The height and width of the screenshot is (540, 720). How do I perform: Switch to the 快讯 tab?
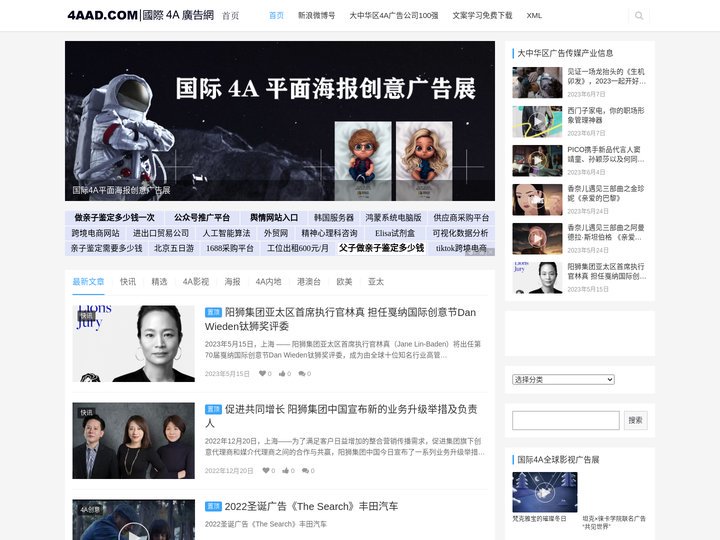tap(128, 281)
